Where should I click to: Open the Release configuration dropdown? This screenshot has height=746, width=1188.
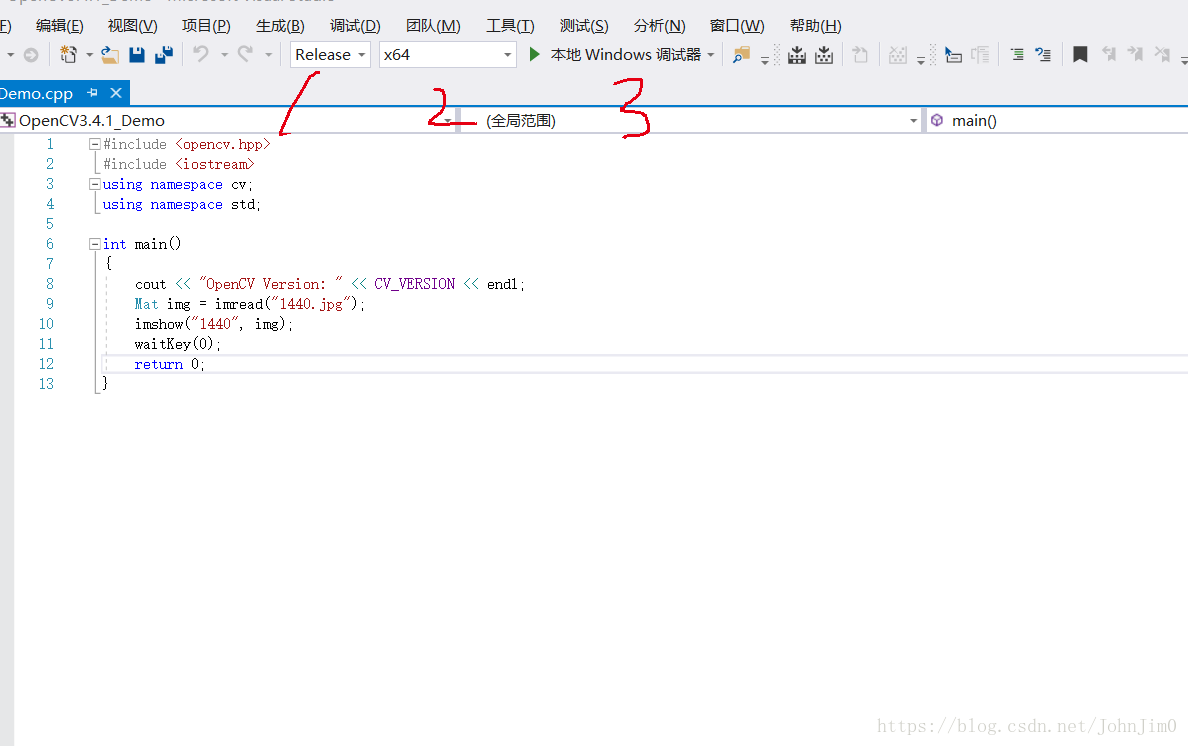(330, 55)
